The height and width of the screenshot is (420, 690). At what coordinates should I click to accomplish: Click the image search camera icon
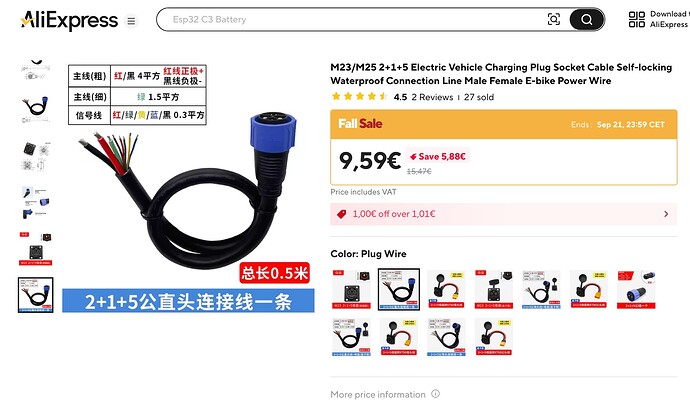554,19
